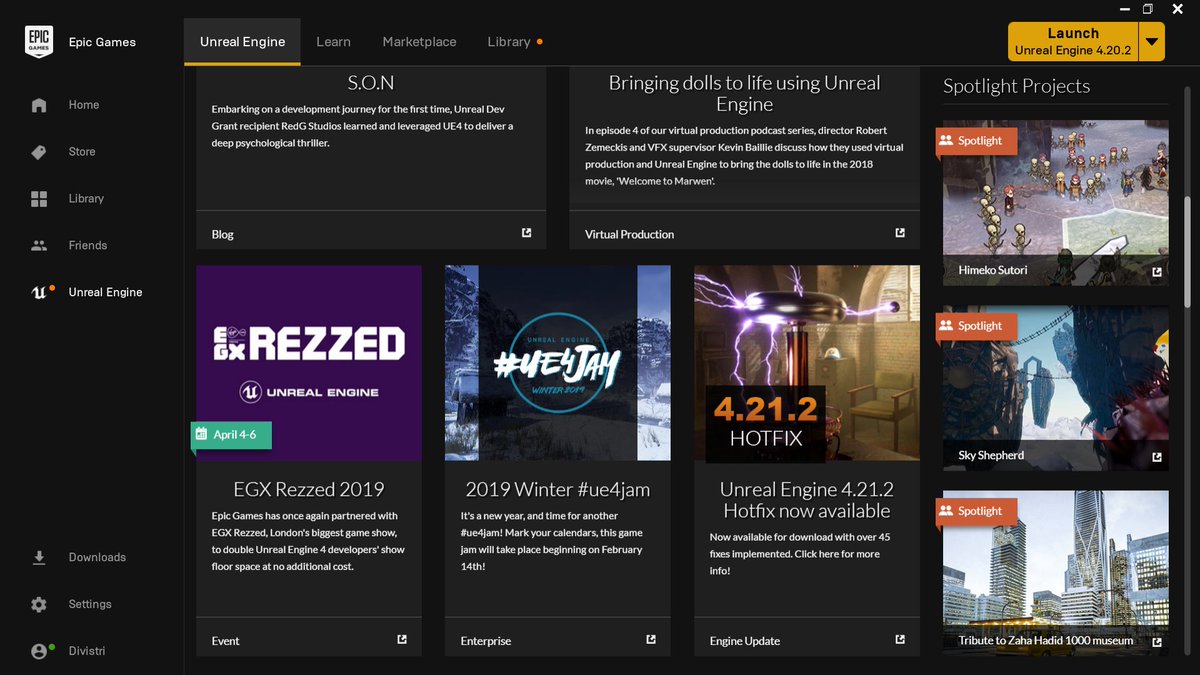Click the Divistri profile avatar icon
This screenshot has width=1200, height=675.
click(40, 651)
